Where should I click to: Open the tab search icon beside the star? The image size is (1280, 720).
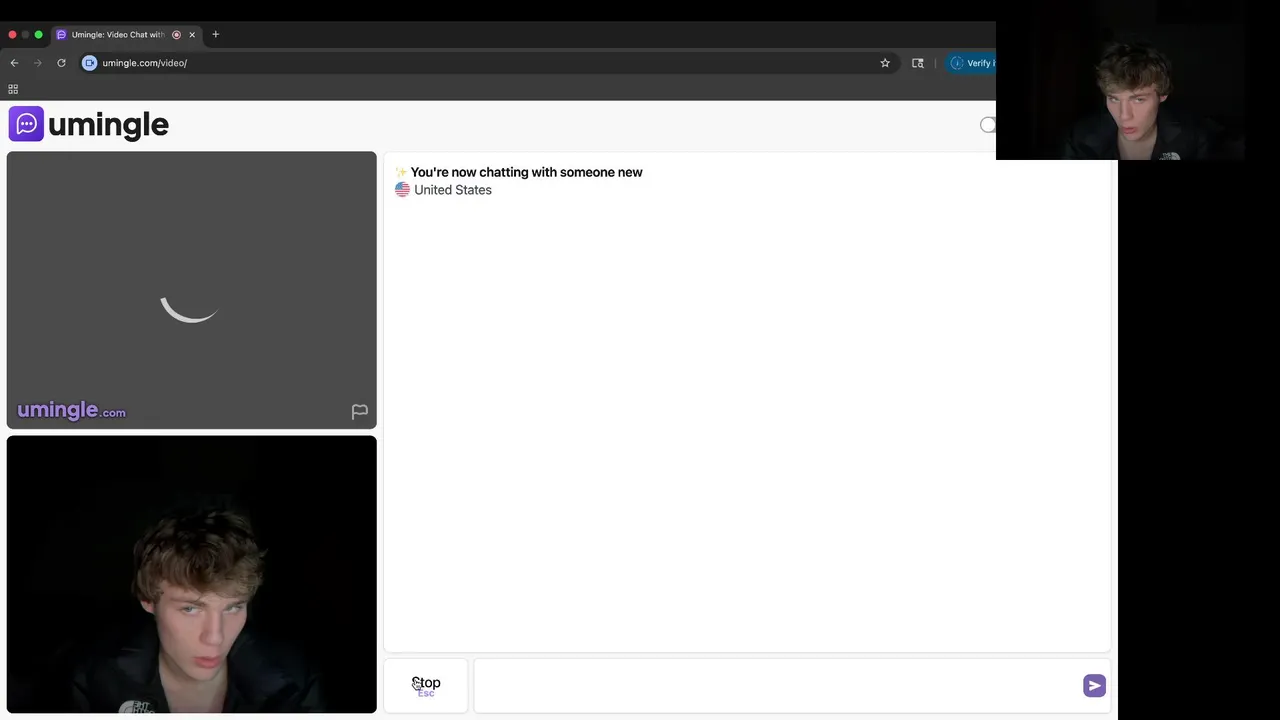click(x=918, y=63)
